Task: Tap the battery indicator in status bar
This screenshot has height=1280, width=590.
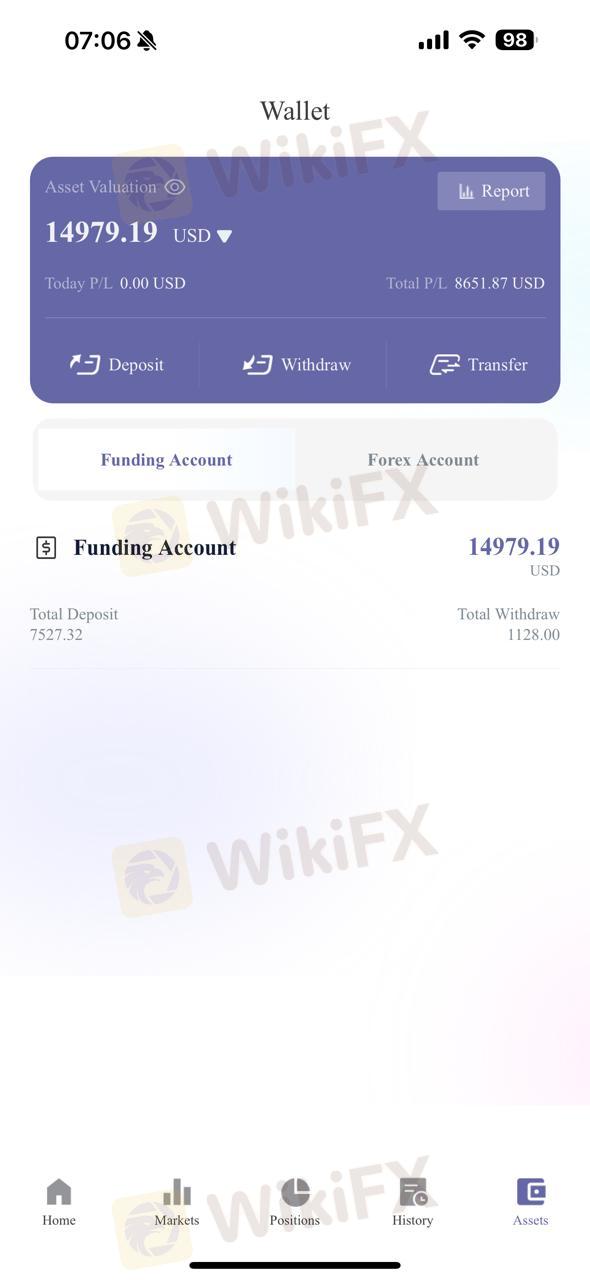Action: [x=516, y=40]
